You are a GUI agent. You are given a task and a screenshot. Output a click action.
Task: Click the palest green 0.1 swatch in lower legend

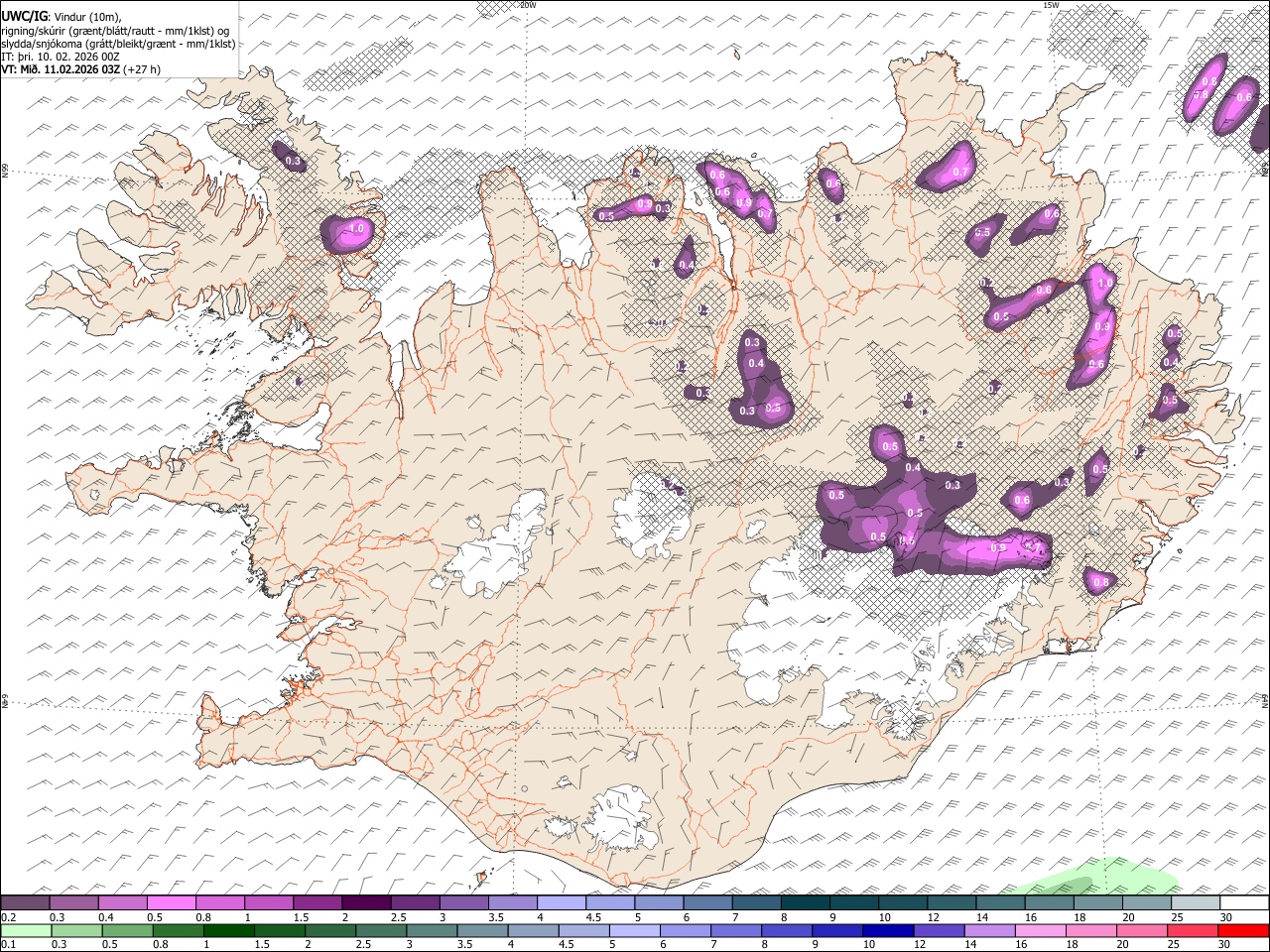tap(26, 930)
